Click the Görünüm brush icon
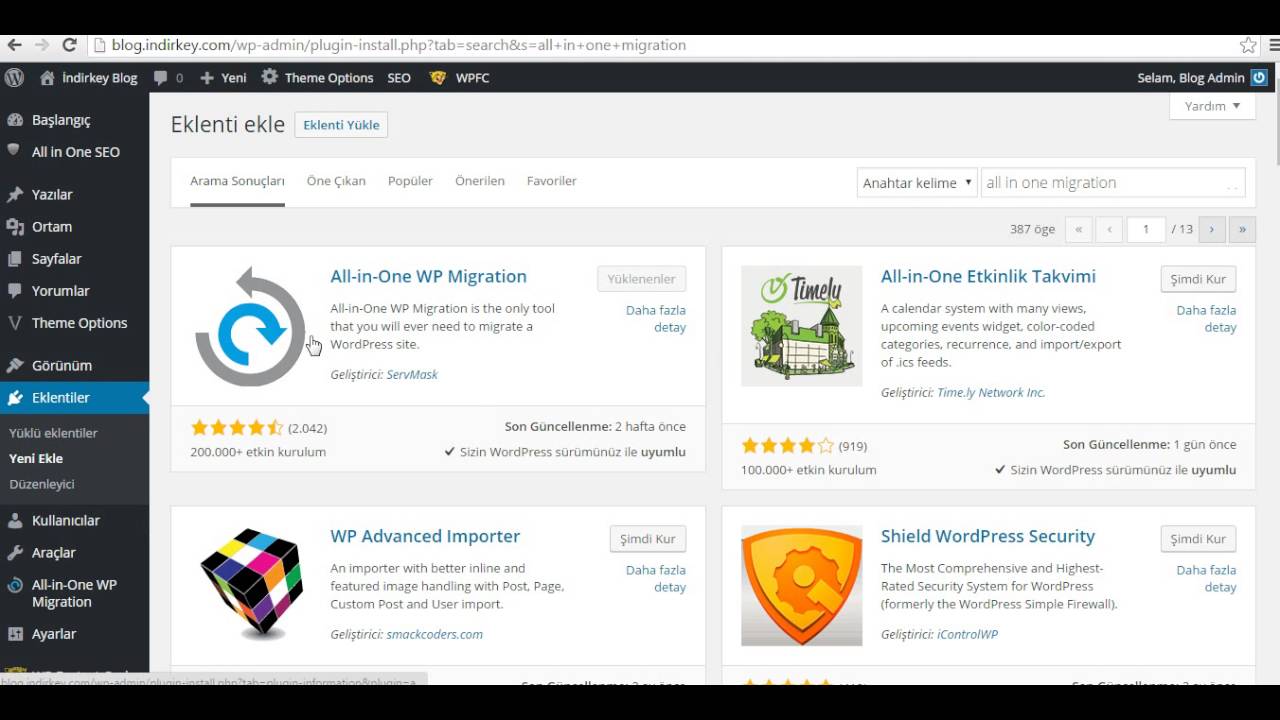1280x720 pixels. coord(15,365)
